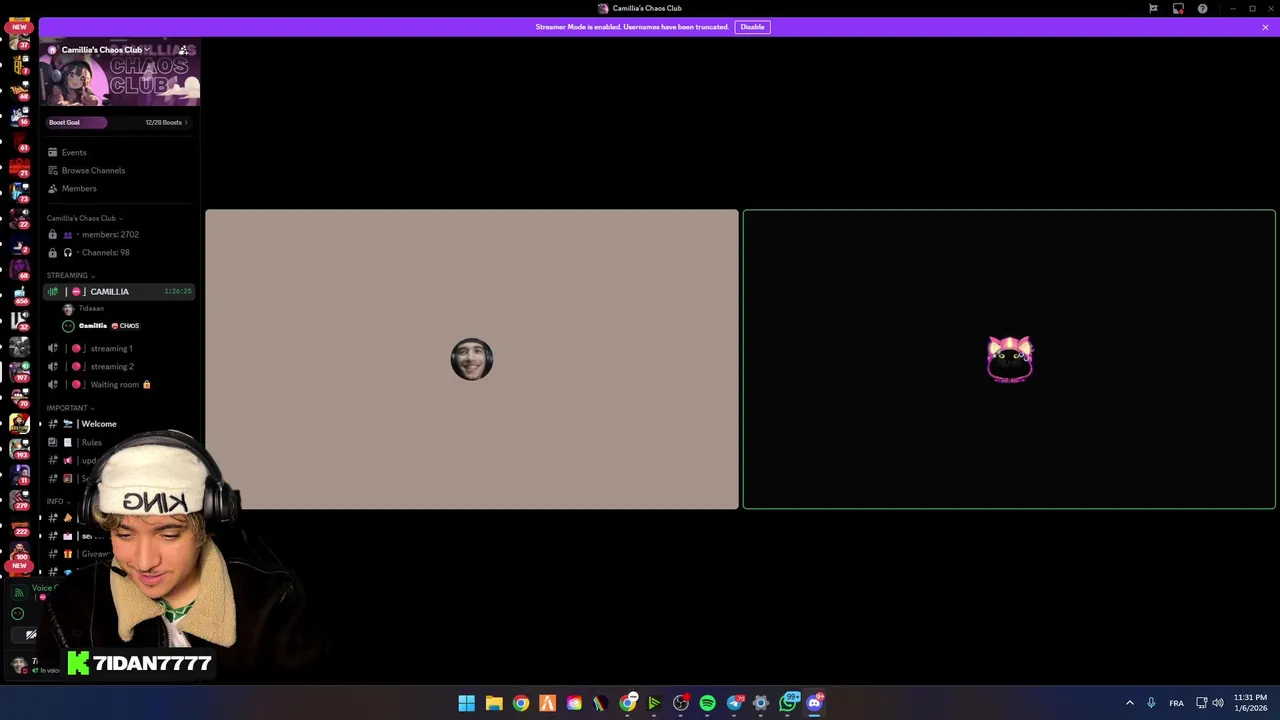This screenshot has width=1280, height=720.
Task: Open the Welcome text channel
Action: 120,424
